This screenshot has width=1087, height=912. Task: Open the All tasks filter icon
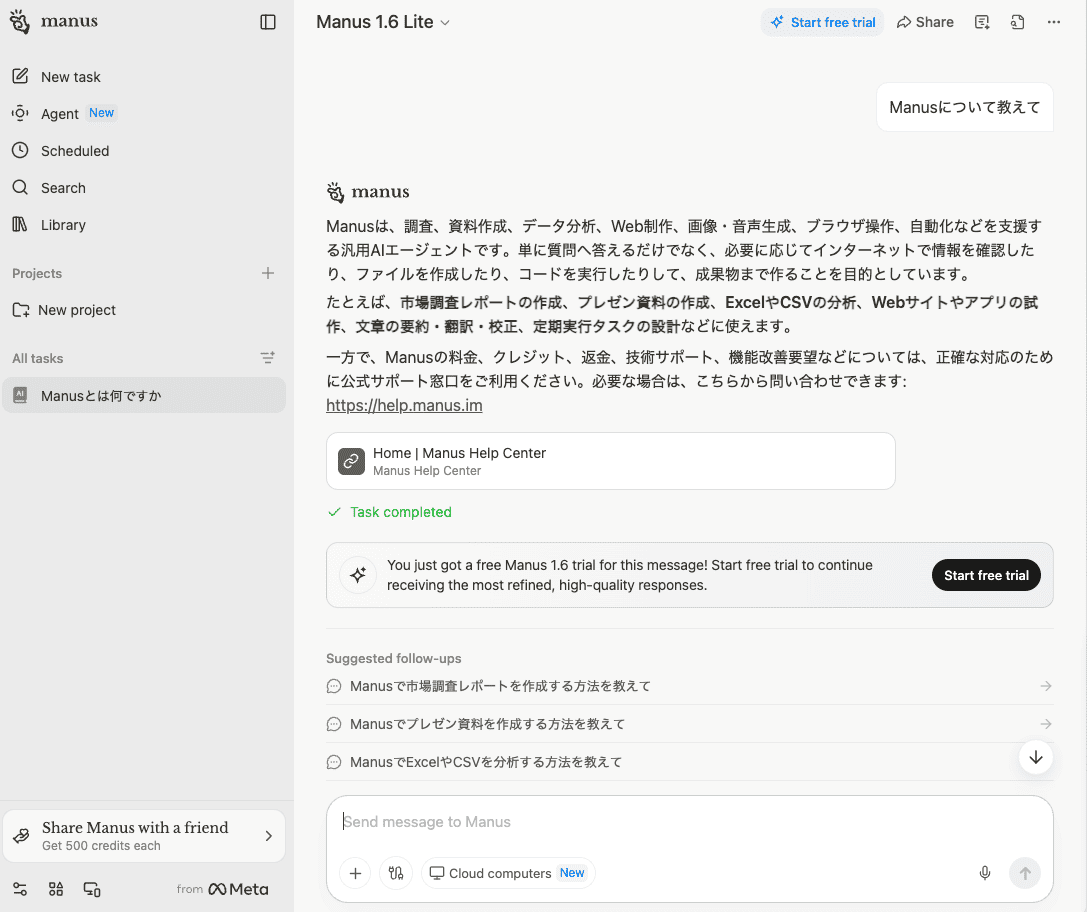[x=268, y=358]
